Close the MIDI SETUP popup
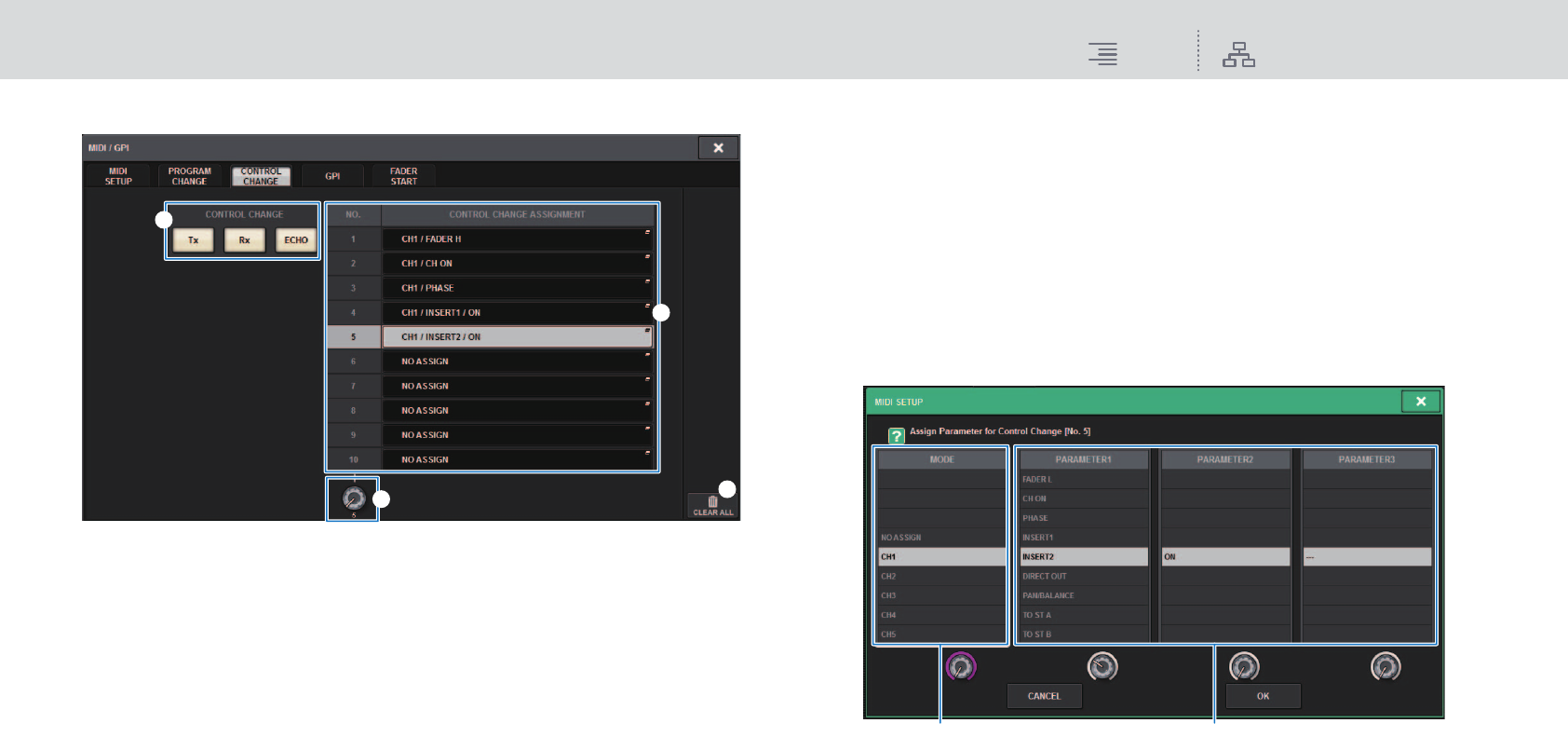 (x=1421, y=402)
